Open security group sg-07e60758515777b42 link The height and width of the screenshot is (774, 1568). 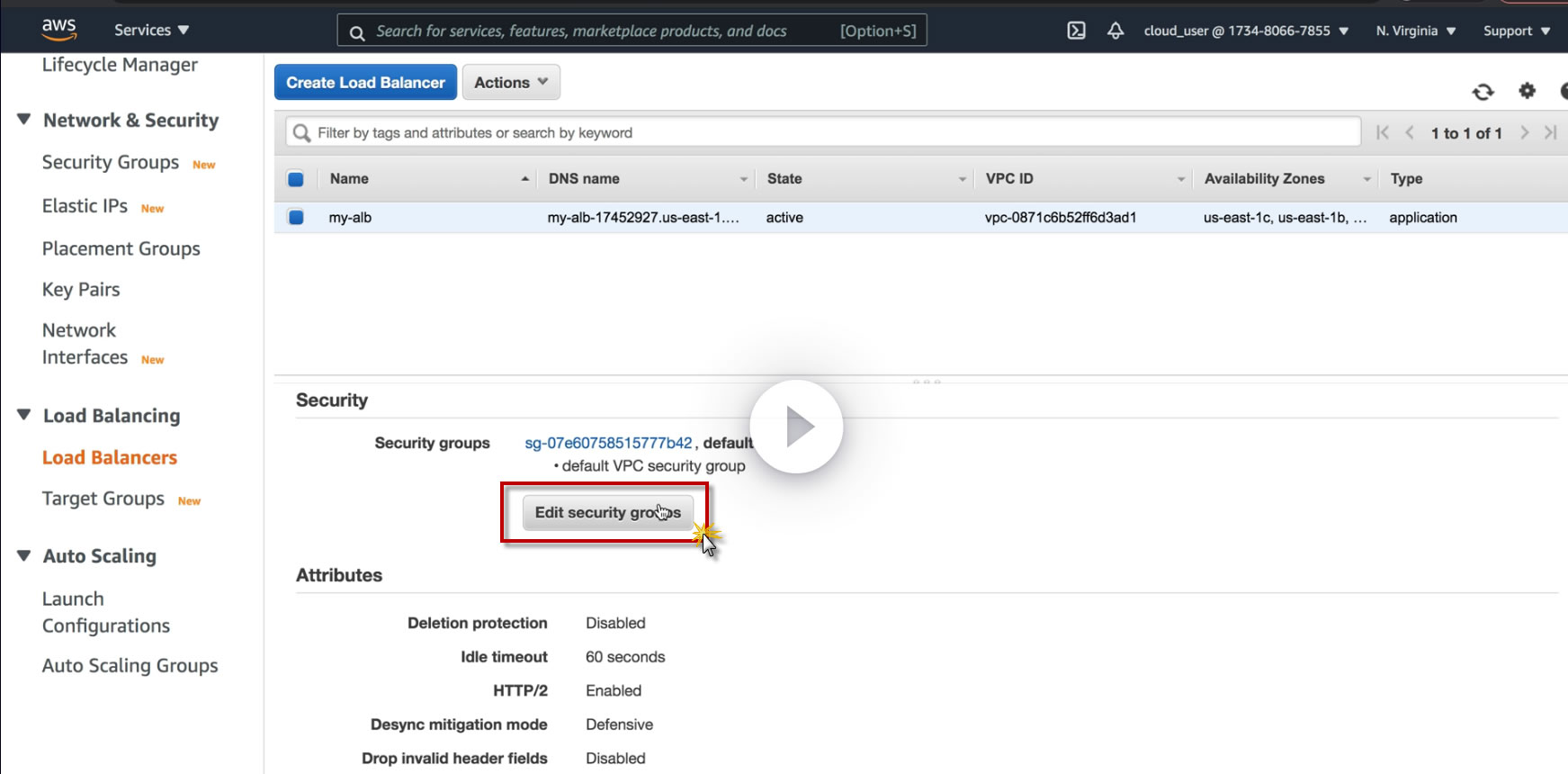point(608,443)
